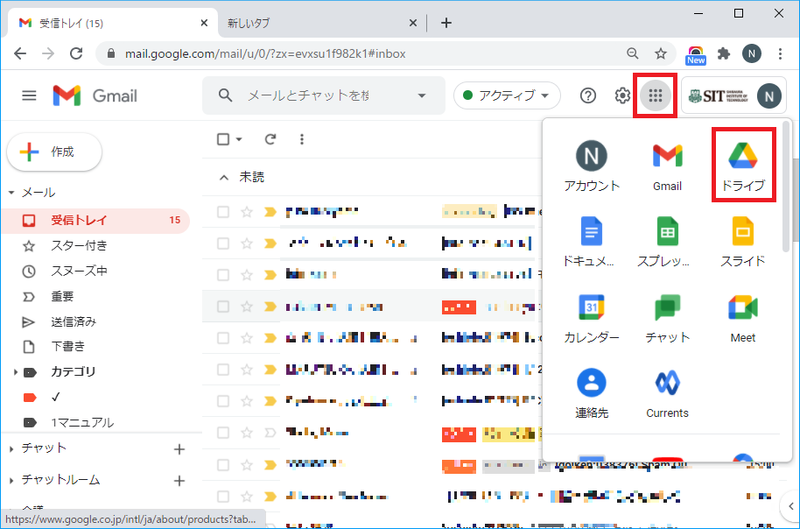Open Chat from the apps panel
This screenshot has height=529, width=800.
(667, 317)
